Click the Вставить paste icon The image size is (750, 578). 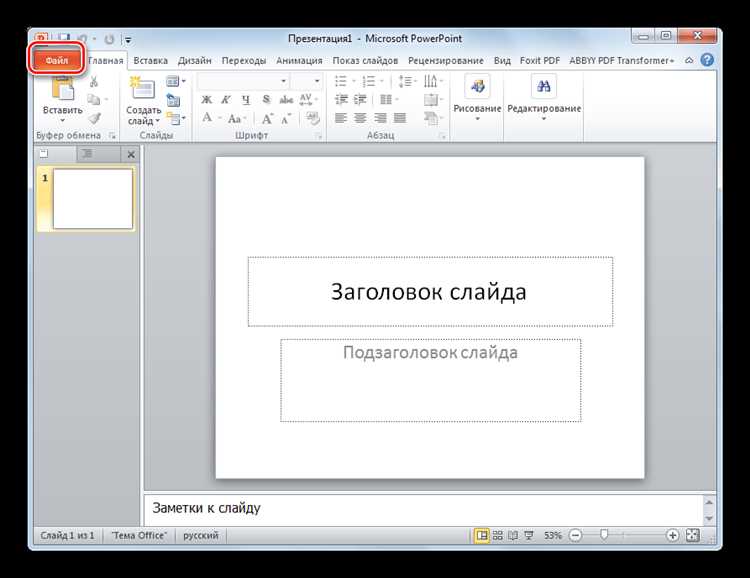tap(63, 89)
